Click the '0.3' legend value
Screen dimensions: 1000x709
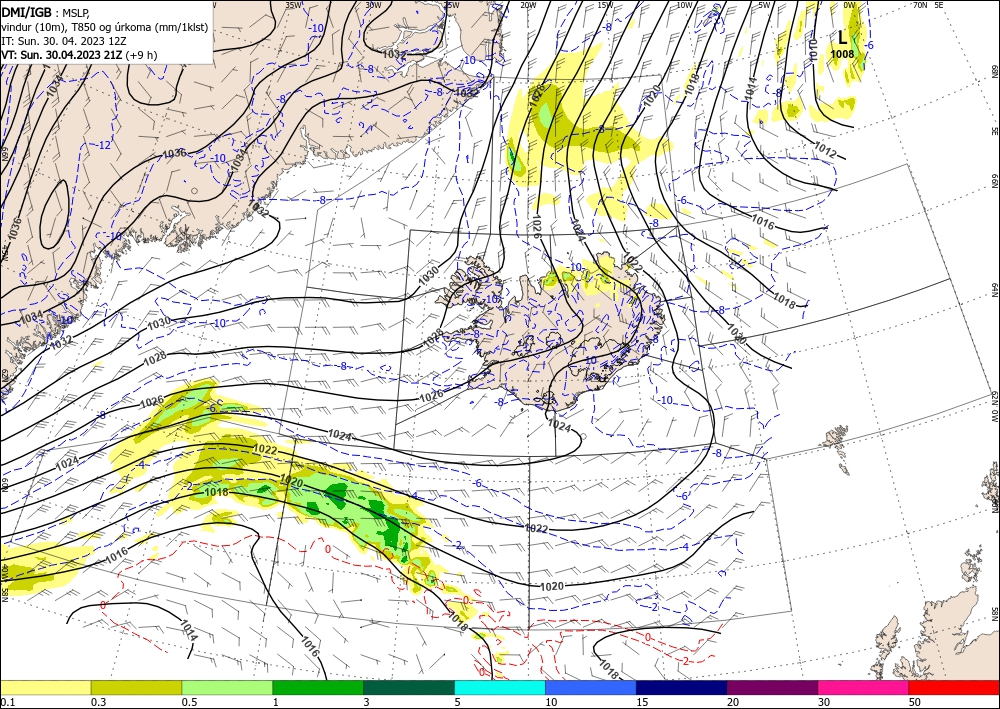(x=98, y=702)
